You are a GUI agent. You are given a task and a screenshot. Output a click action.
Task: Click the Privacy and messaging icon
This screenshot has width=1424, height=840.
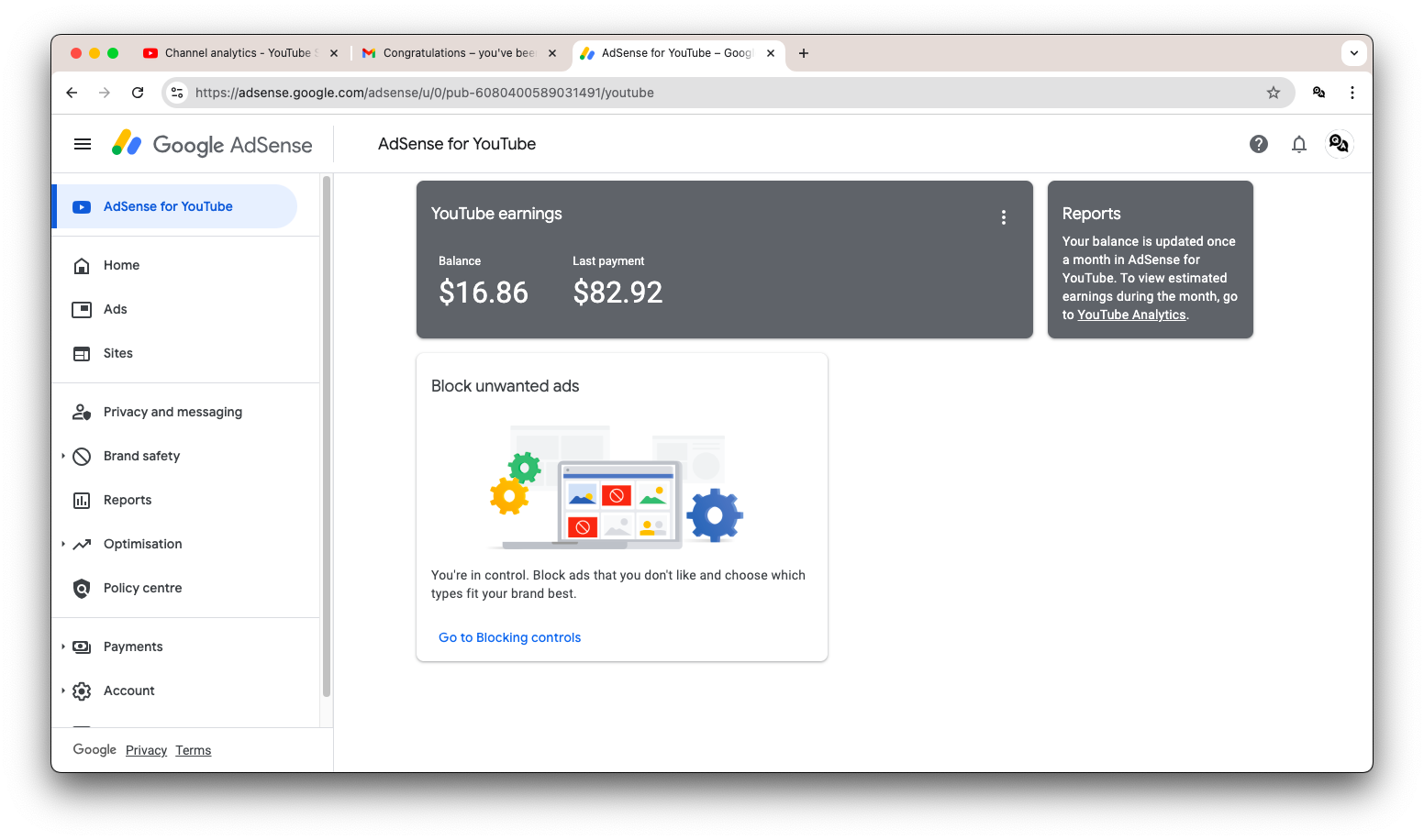pyautogui.click(x=82, y=413)
